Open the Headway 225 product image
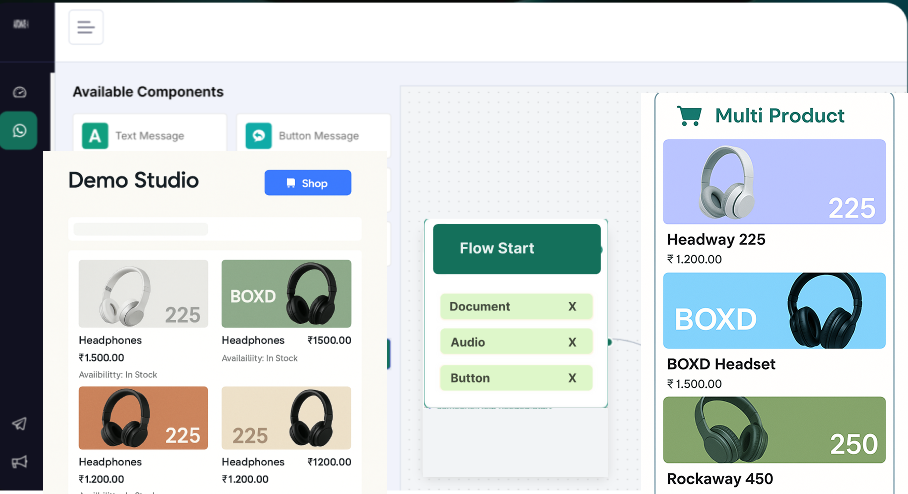 (x=773, y=182)
